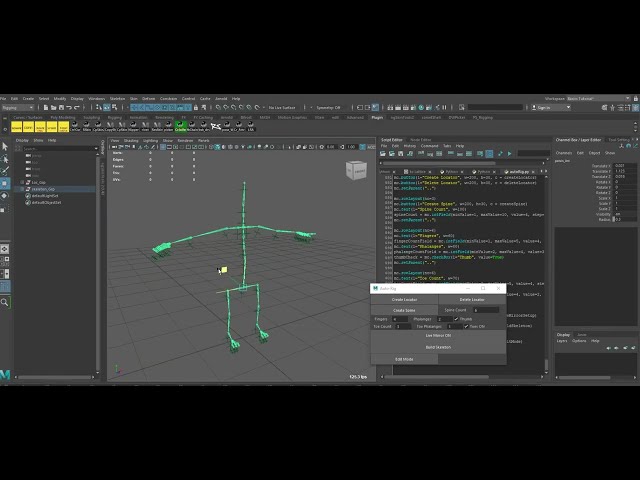The width and height of the screenshot is (640, 480).
Task: Click the shelf editor gear icon
Action: pyautogui.click(x=5, y=129)
